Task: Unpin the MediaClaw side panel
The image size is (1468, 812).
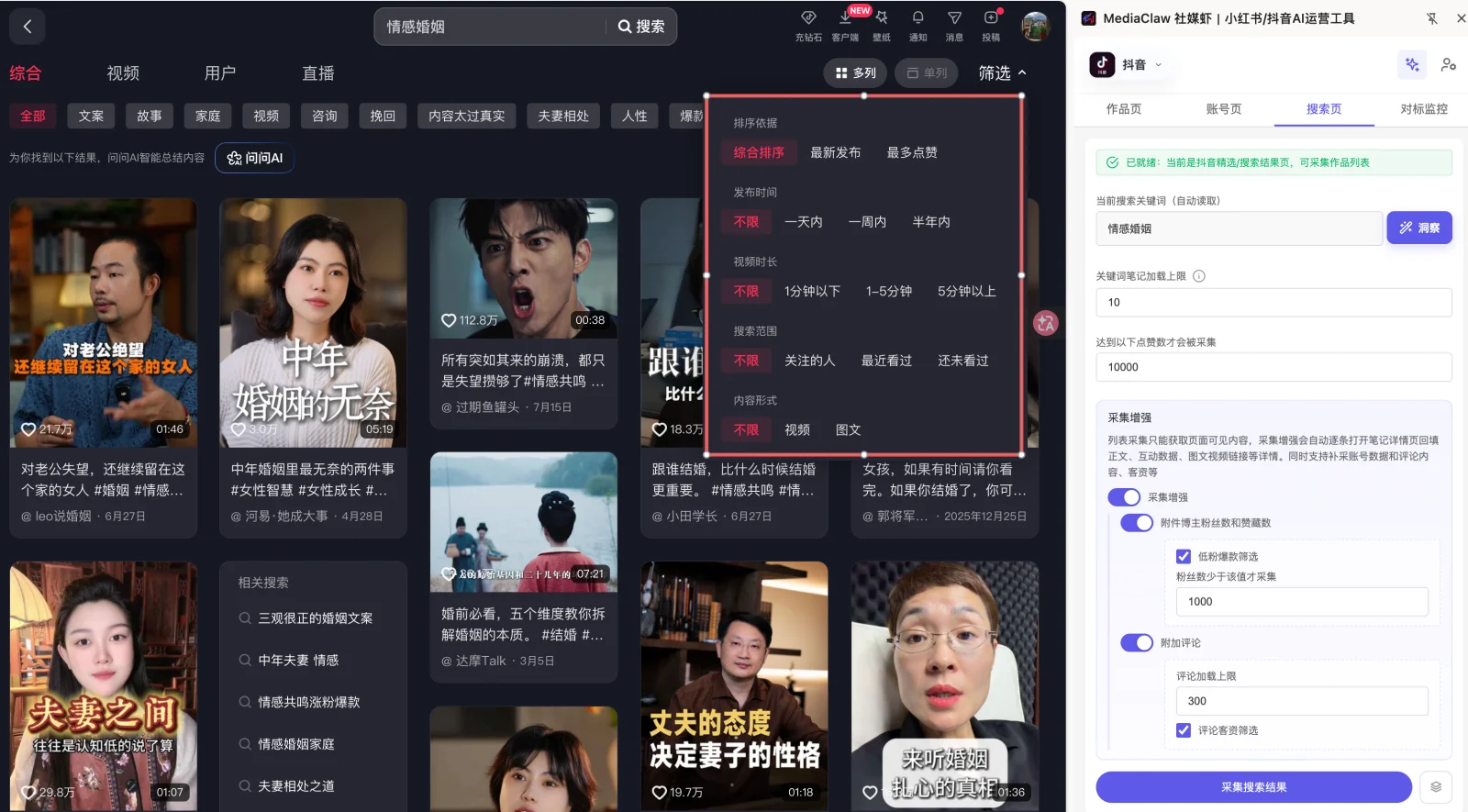Action: (x=1431, y=18)
